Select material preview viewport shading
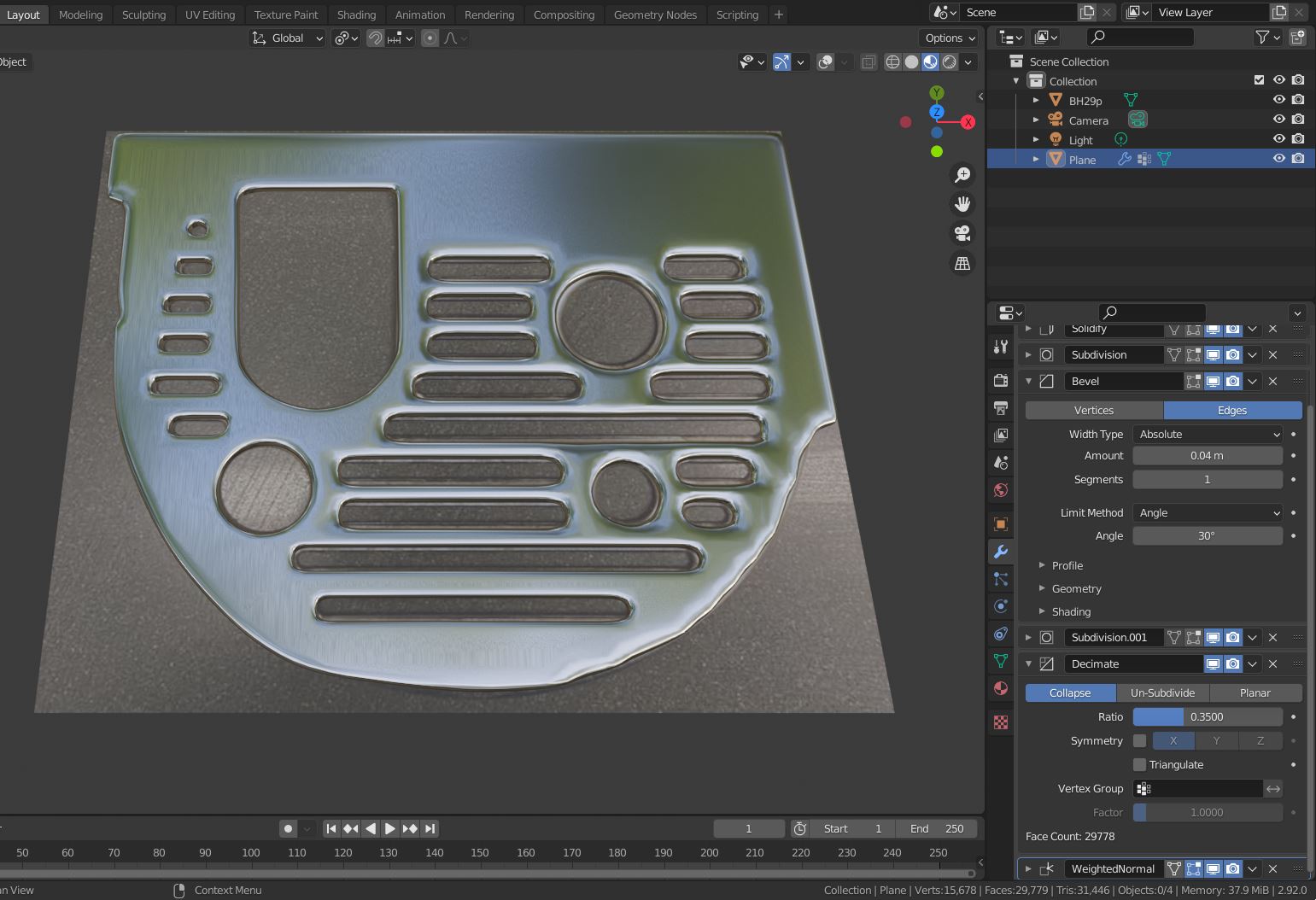 click(931, 61)
